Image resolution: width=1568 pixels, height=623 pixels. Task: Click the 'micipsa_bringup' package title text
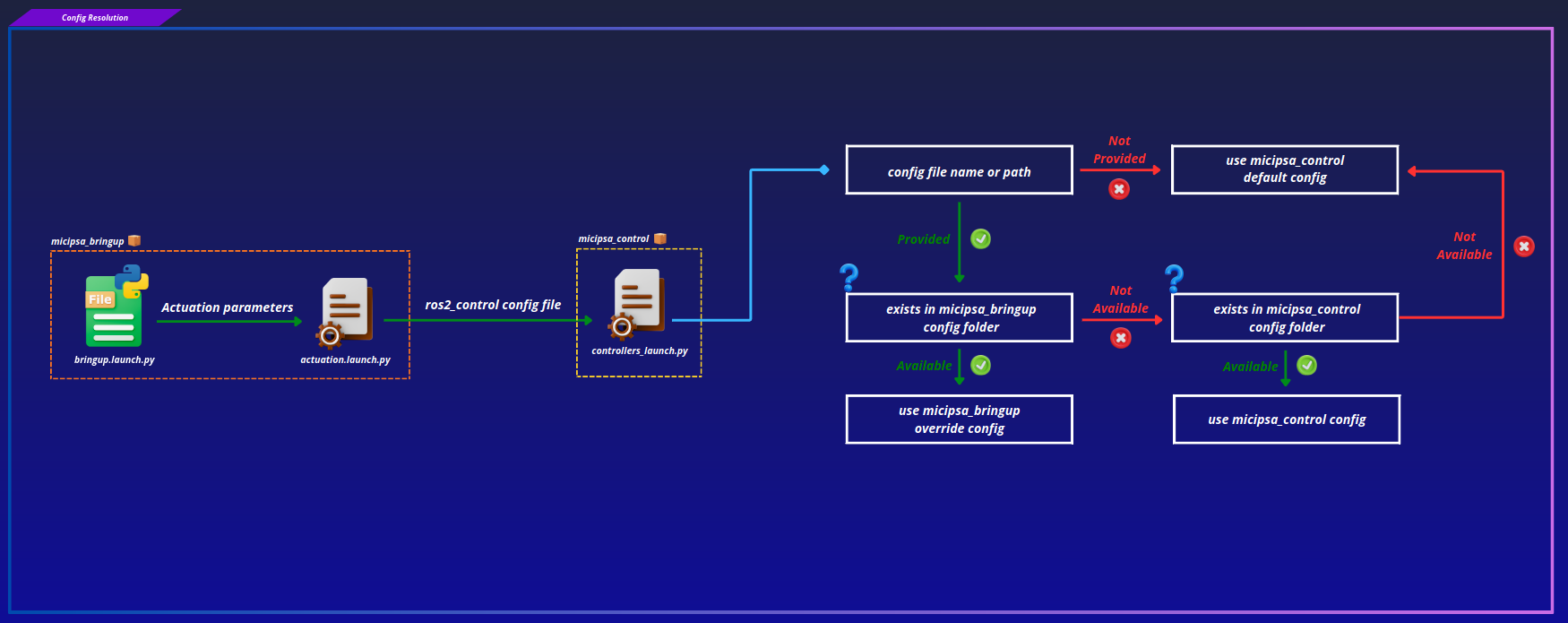click(x=87, y=241)
